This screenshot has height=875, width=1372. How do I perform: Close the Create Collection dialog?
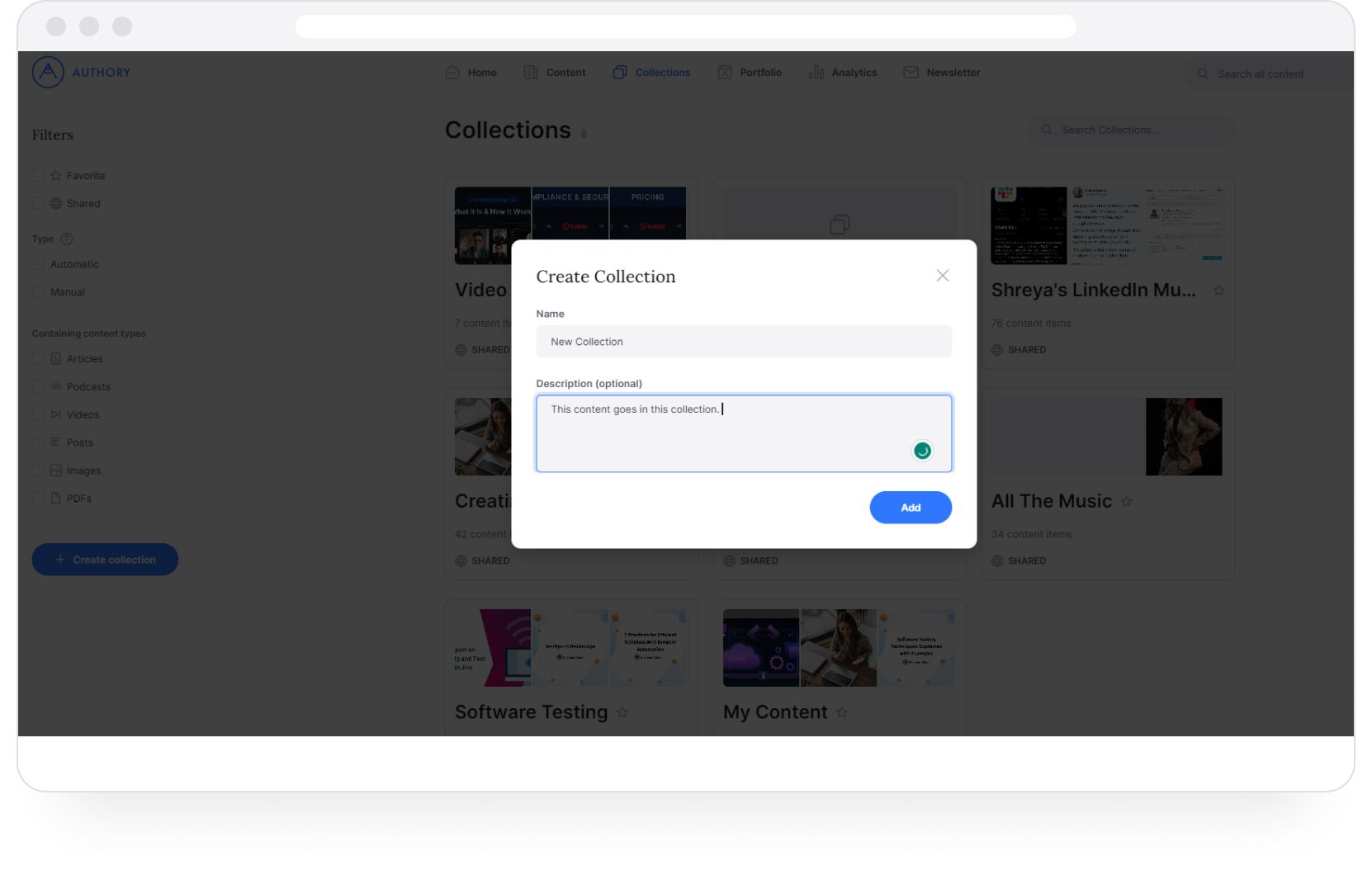click(942, 276)
